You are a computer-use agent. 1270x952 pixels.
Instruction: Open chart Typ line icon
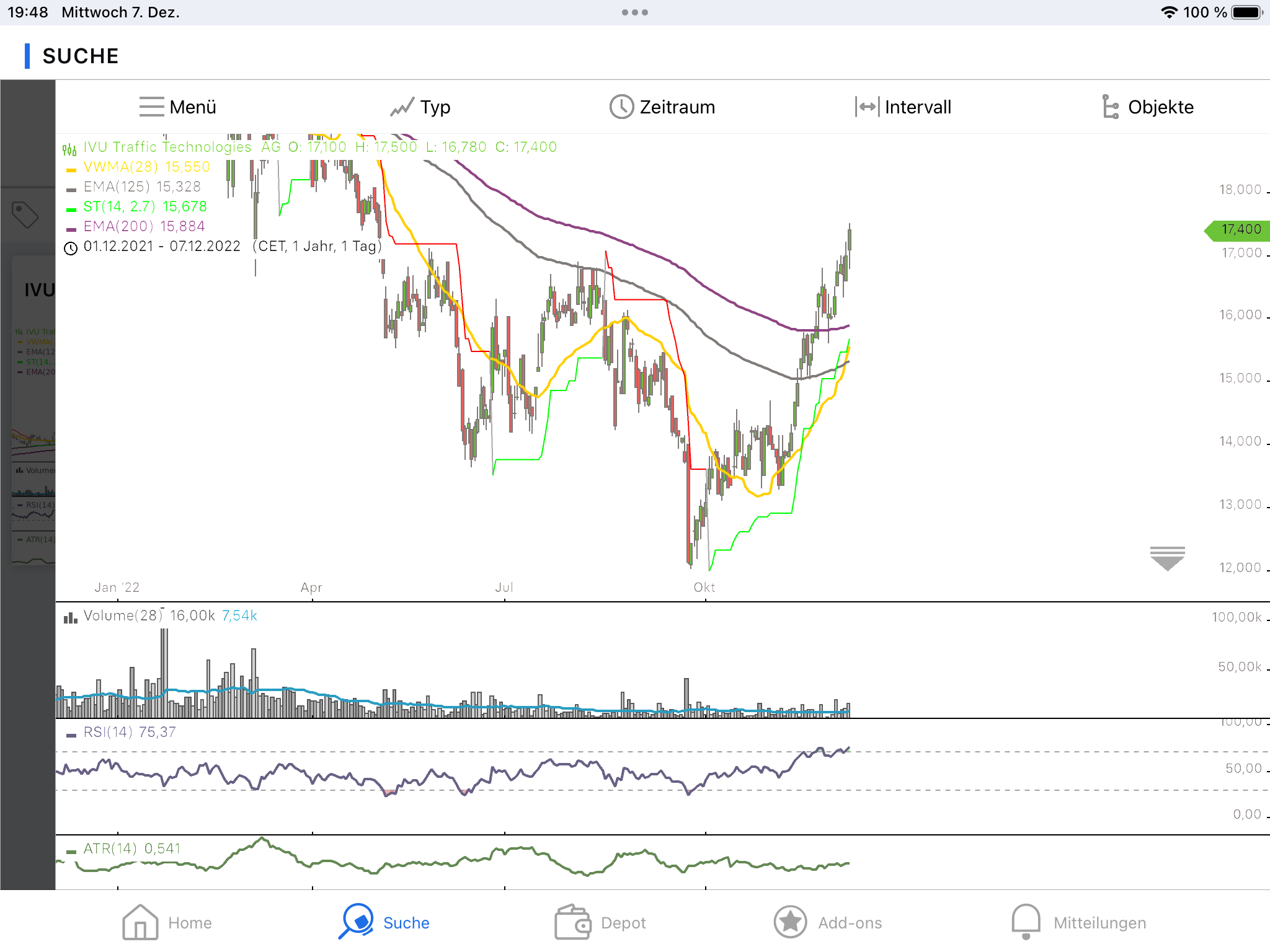click(402, 107)
